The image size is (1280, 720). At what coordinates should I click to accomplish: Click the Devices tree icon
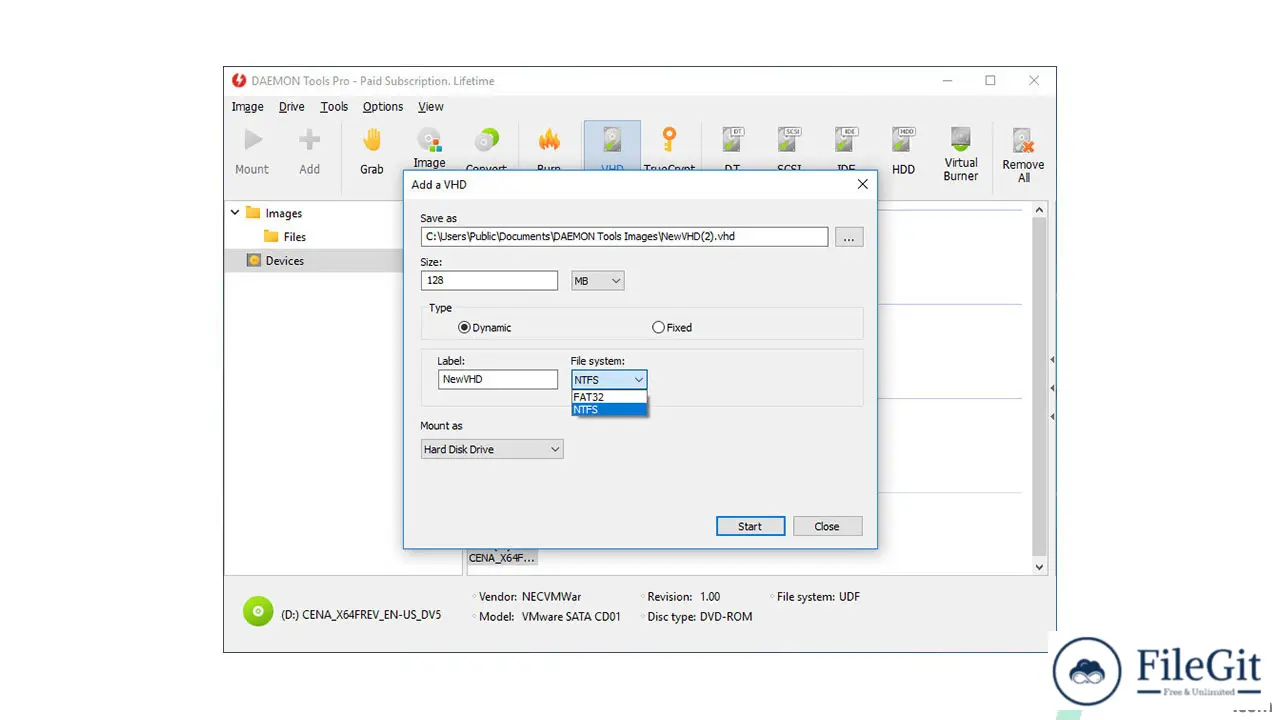click(254, 260)
